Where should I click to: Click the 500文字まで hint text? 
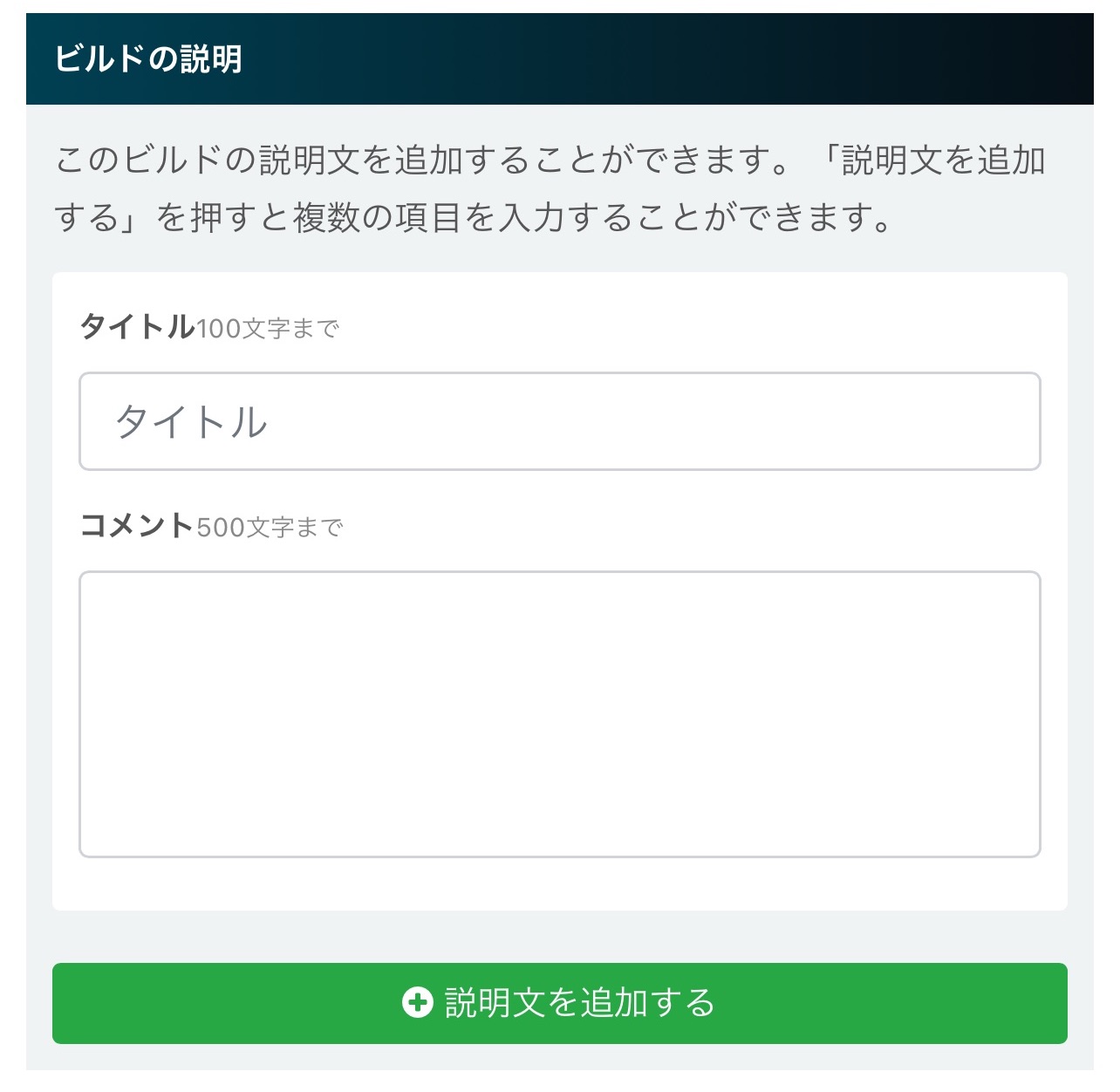pos(270,527)
